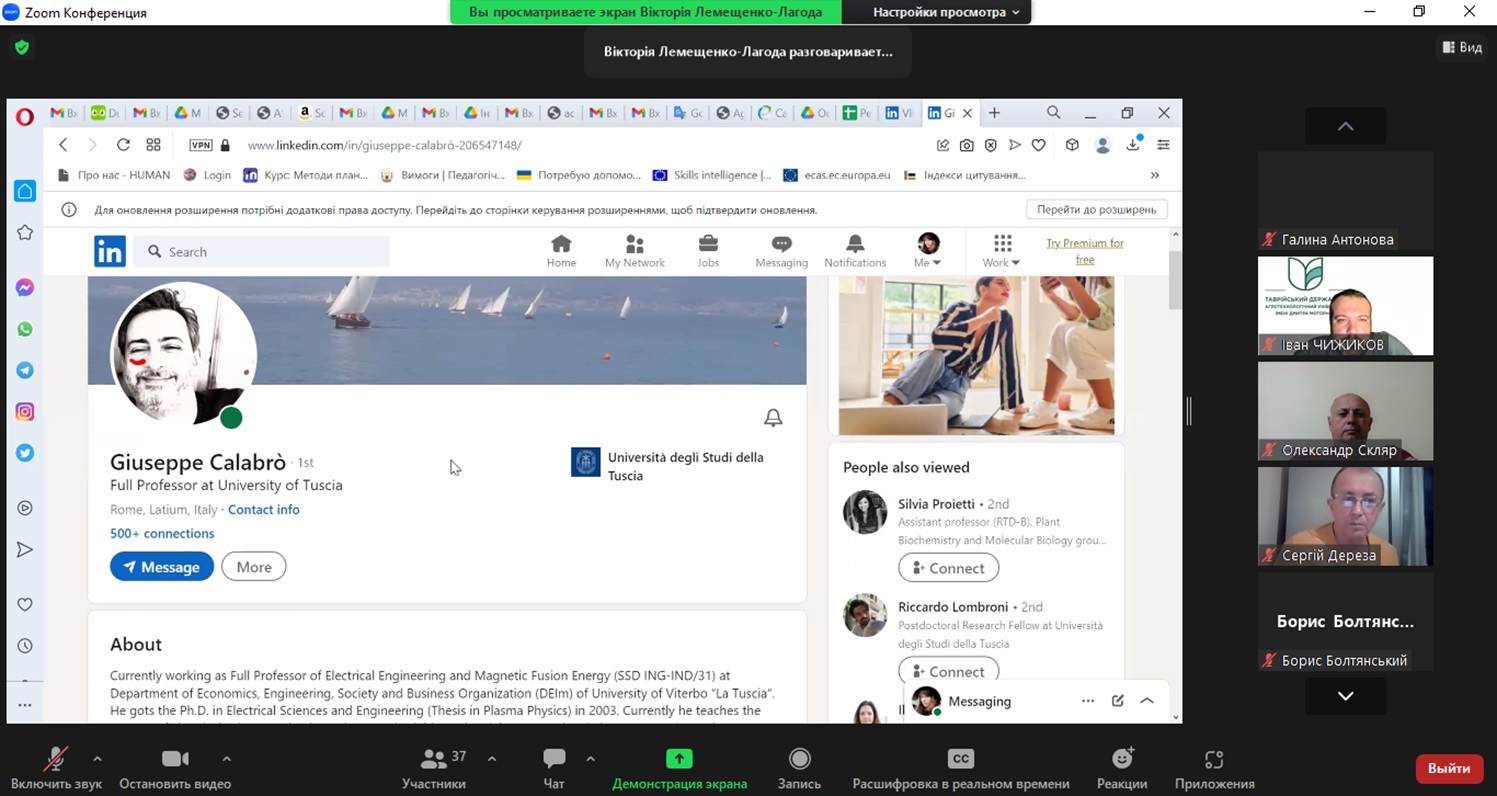Open Настройки просмотра view options dropdown
This screenshot has width=1497, height=796.
coord(945,12)
